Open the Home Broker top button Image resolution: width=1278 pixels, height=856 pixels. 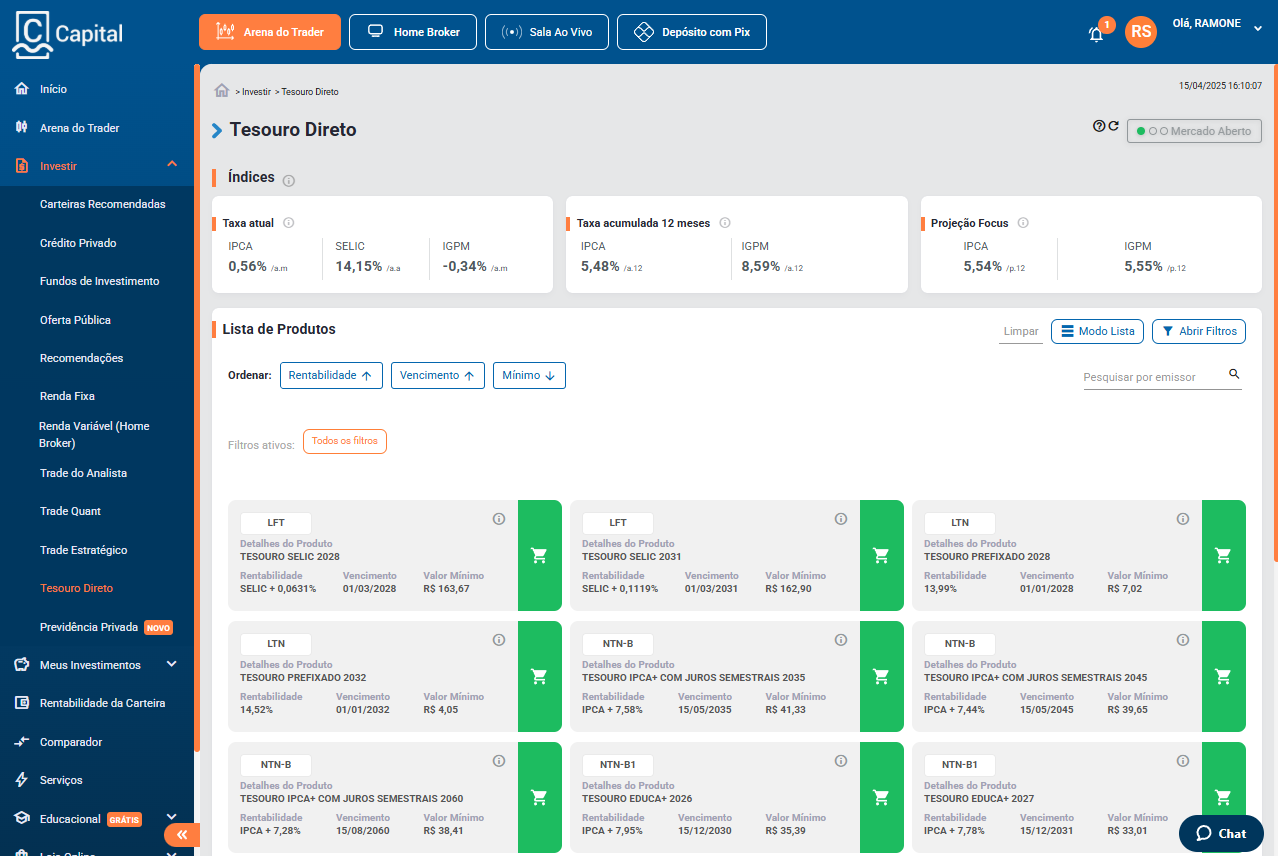(413, 32)
